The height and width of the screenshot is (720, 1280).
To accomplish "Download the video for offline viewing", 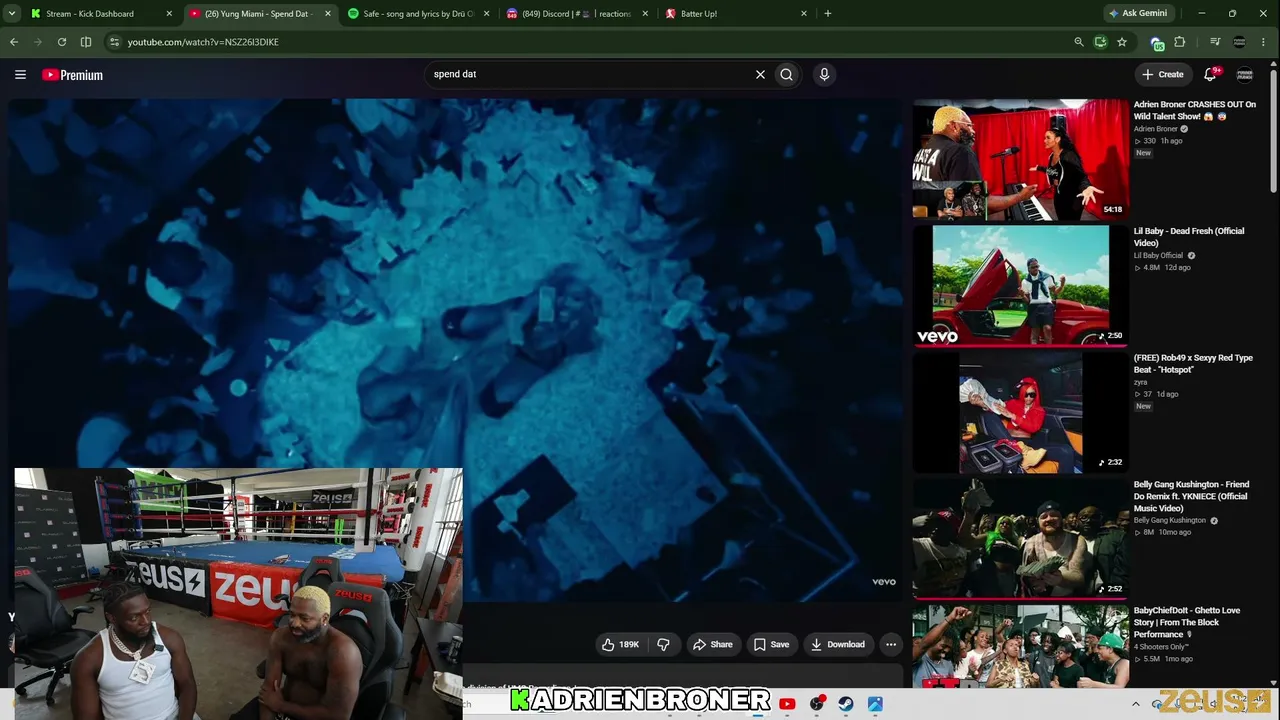I will pyautogui.click(x=838, y=645).
